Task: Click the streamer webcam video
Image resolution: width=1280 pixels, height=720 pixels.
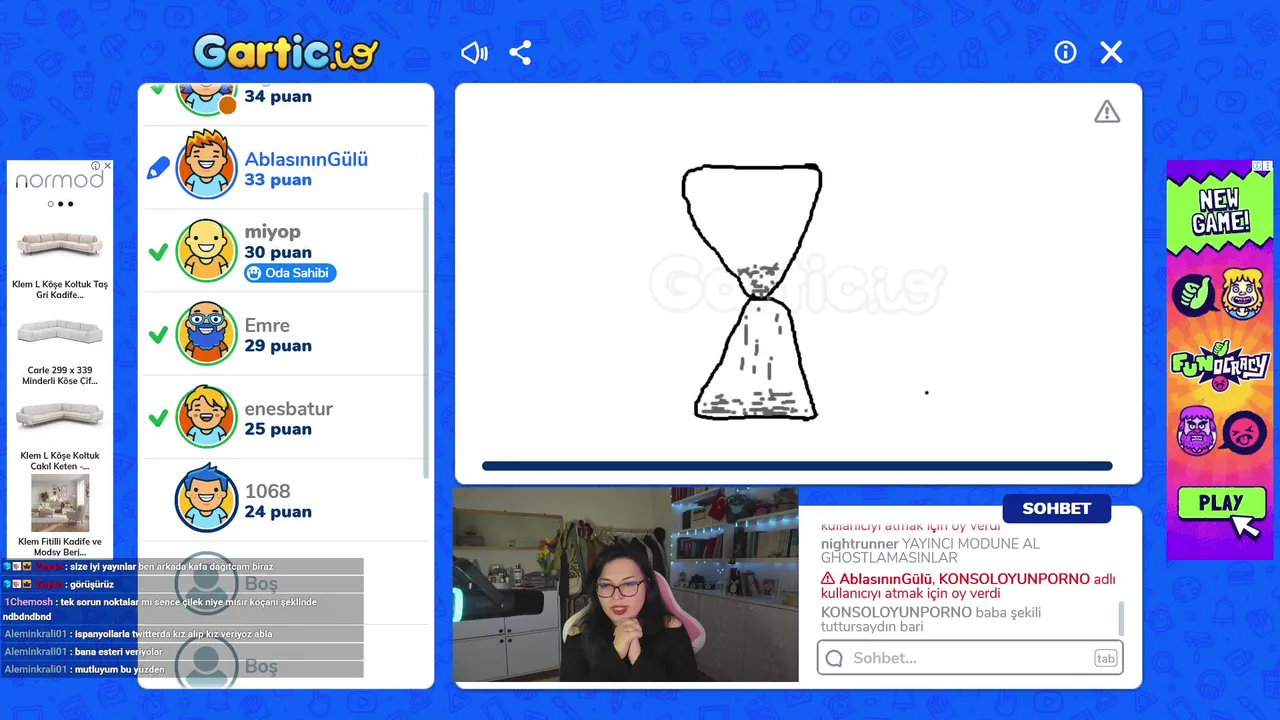Action: 626,584
